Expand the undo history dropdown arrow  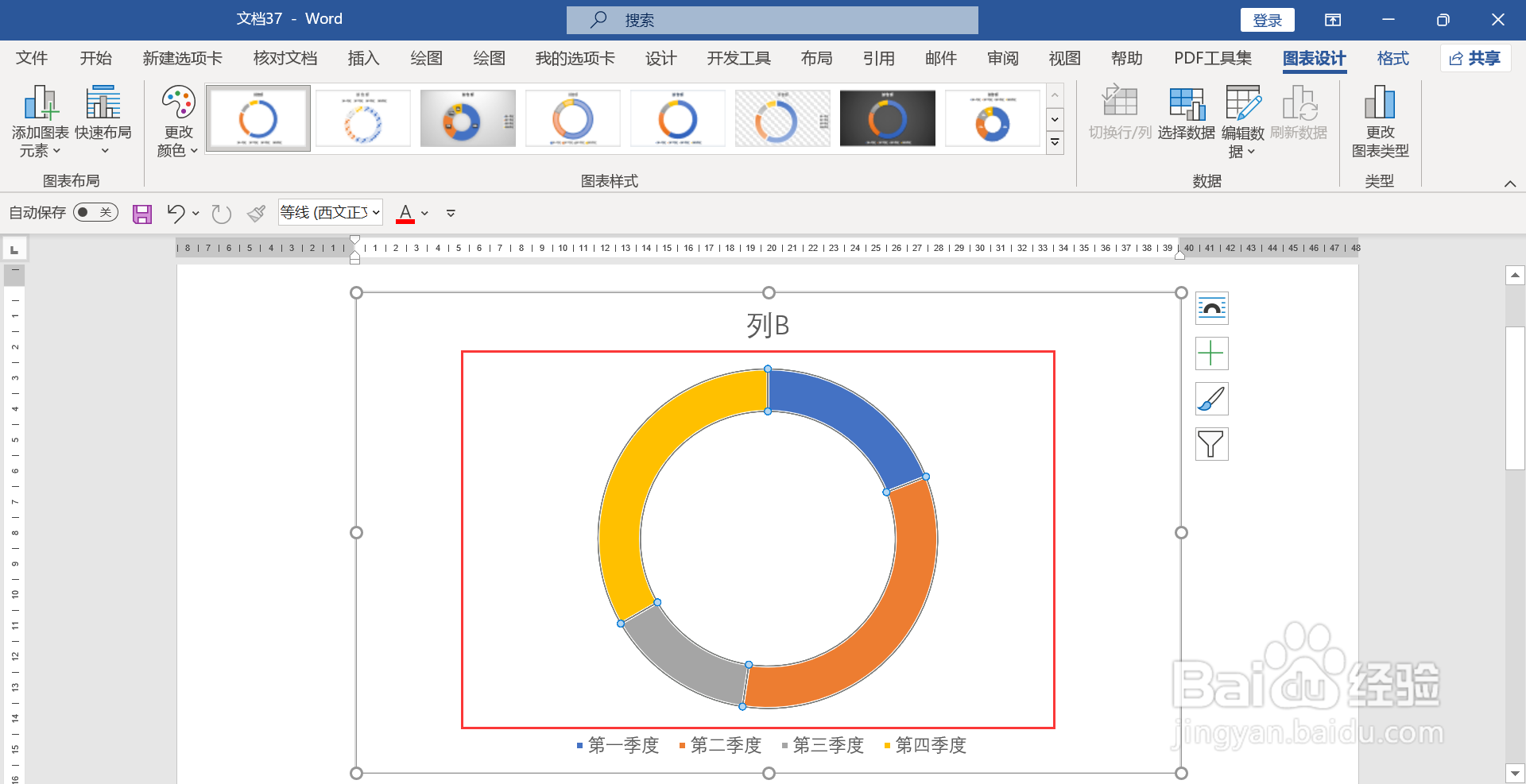(196, 213)
